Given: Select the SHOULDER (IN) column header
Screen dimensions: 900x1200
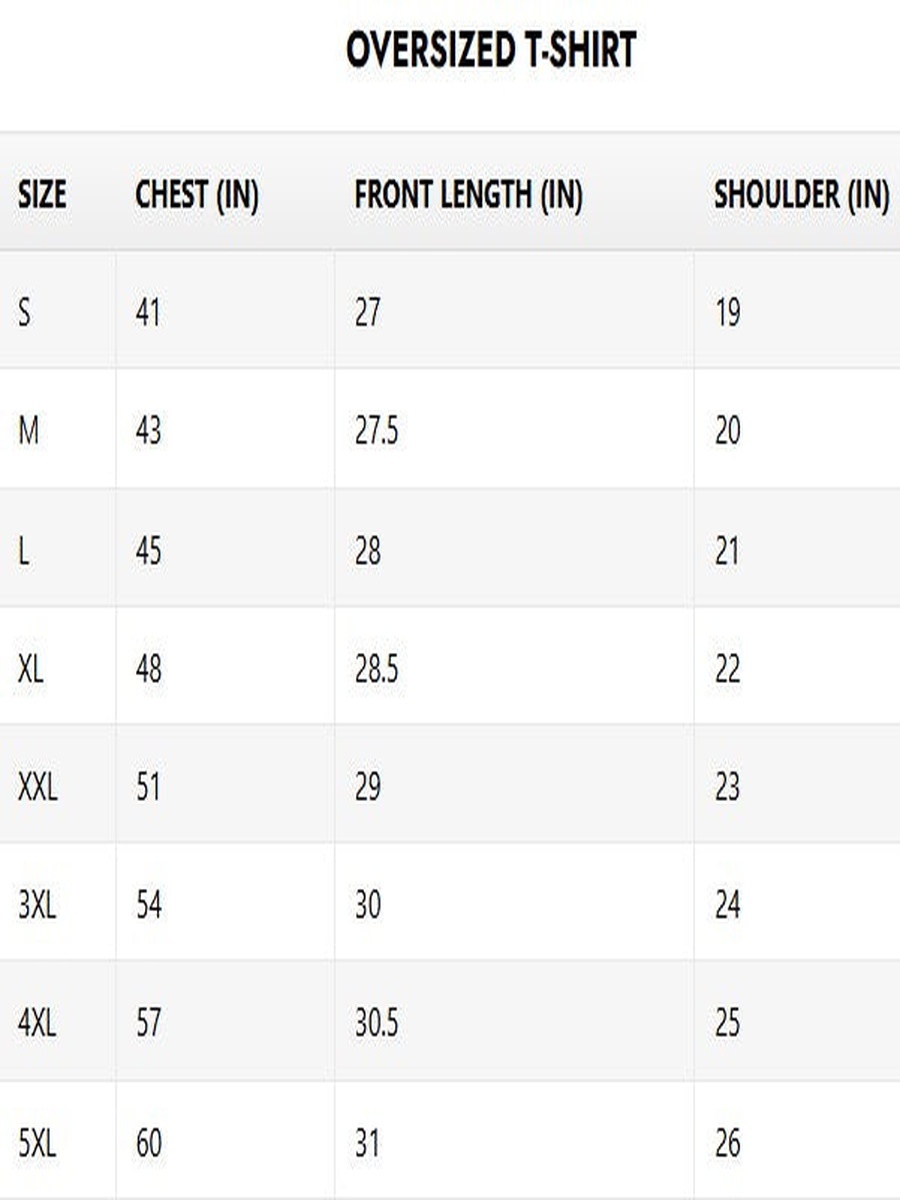Looking at the screenshot, I should coord(802,195).
